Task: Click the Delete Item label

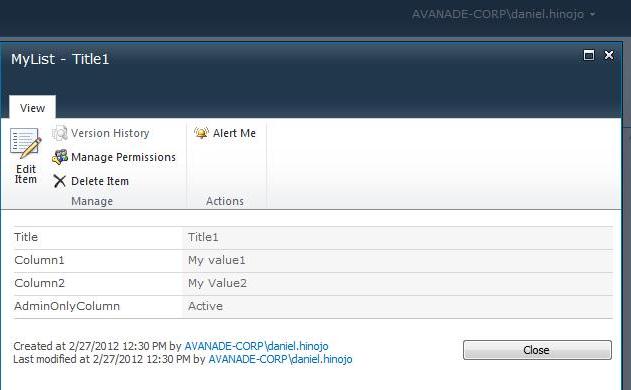Action: pyautogui.click(x=100, y=181)
